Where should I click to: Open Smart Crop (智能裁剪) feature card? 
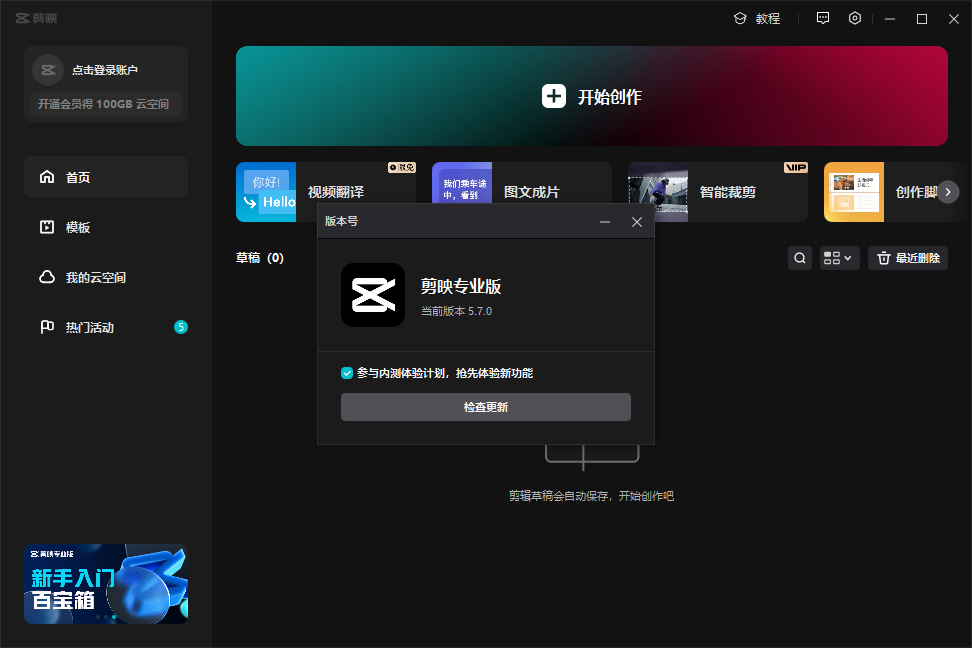pyautogui.click(x=717, y=192)
